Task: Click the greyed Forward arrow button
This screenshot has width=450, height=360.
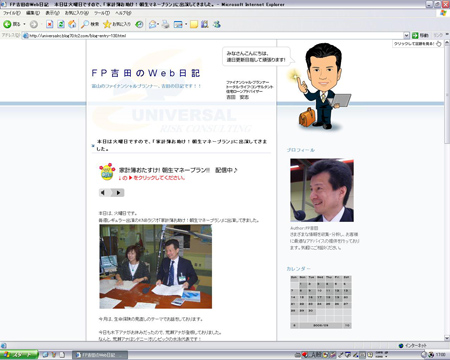Action: pos(34,24)
